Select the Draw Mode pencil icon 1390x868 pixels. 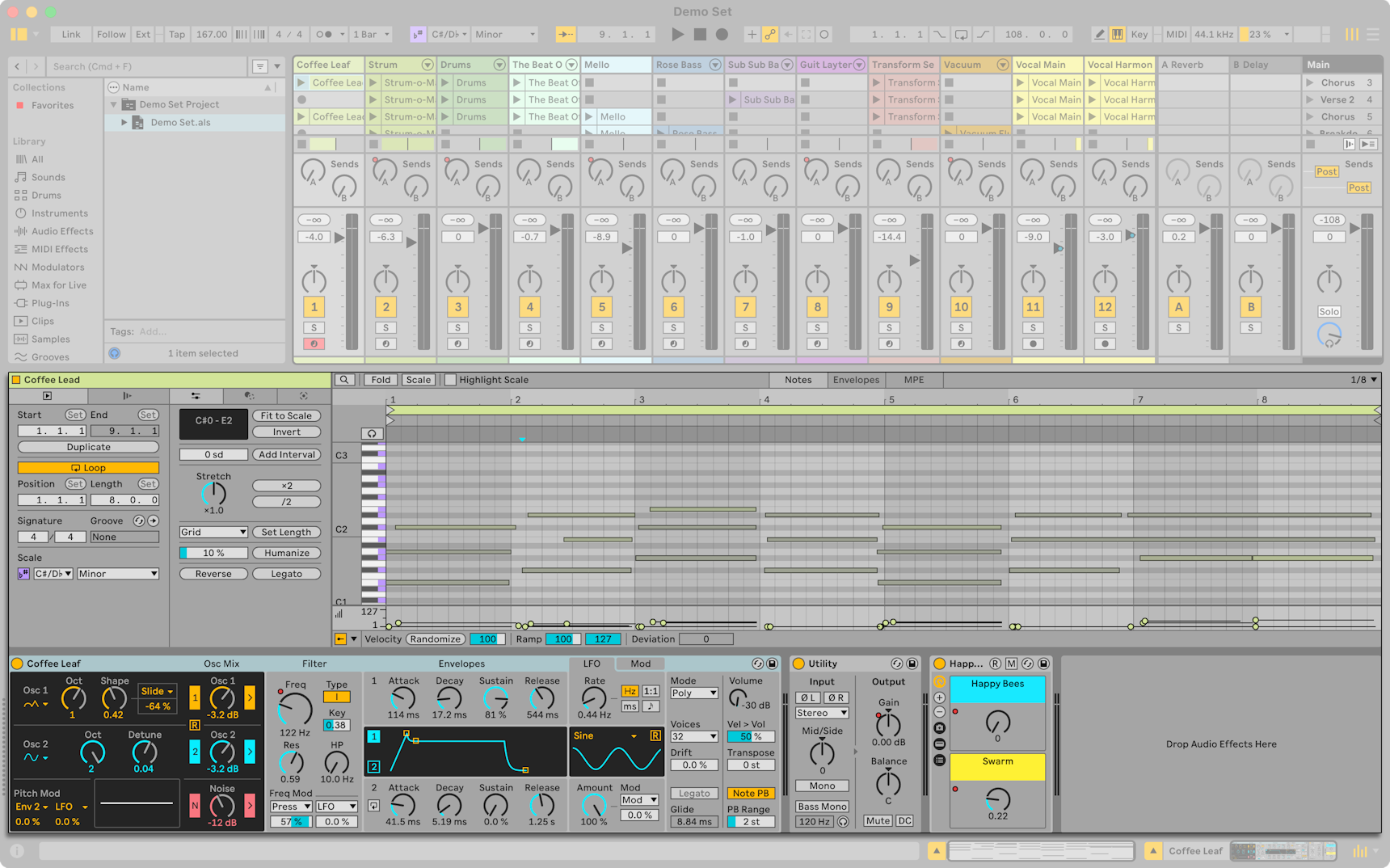pos(1100,34)
